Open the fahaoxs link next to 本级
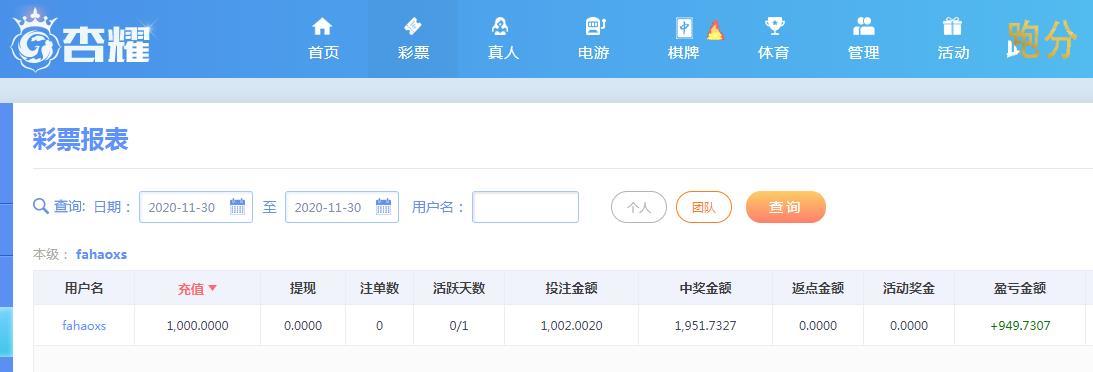The image size is (1093, 372). [102, 254]
